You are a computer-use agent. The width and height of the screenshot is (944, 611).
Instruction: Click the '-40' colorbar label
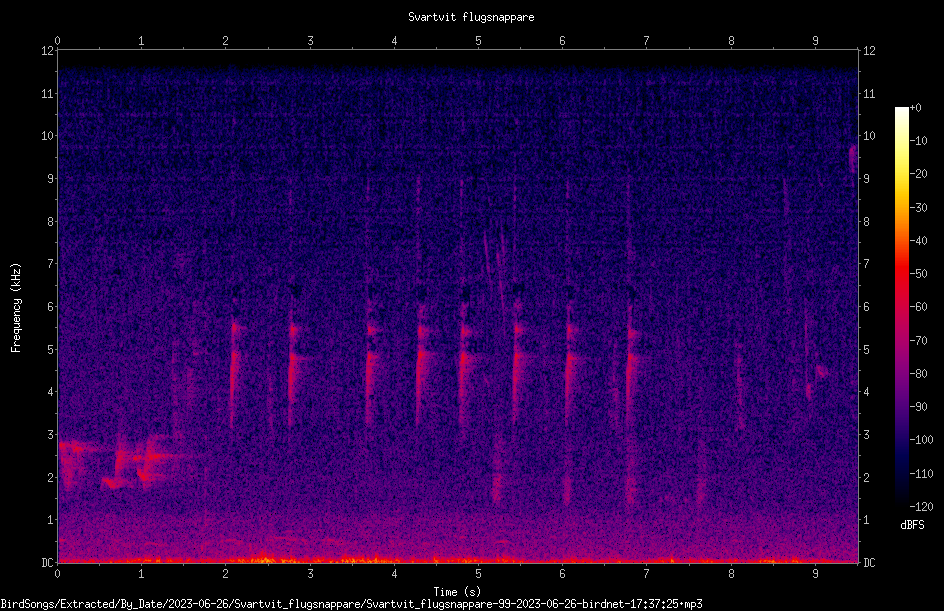918,241
